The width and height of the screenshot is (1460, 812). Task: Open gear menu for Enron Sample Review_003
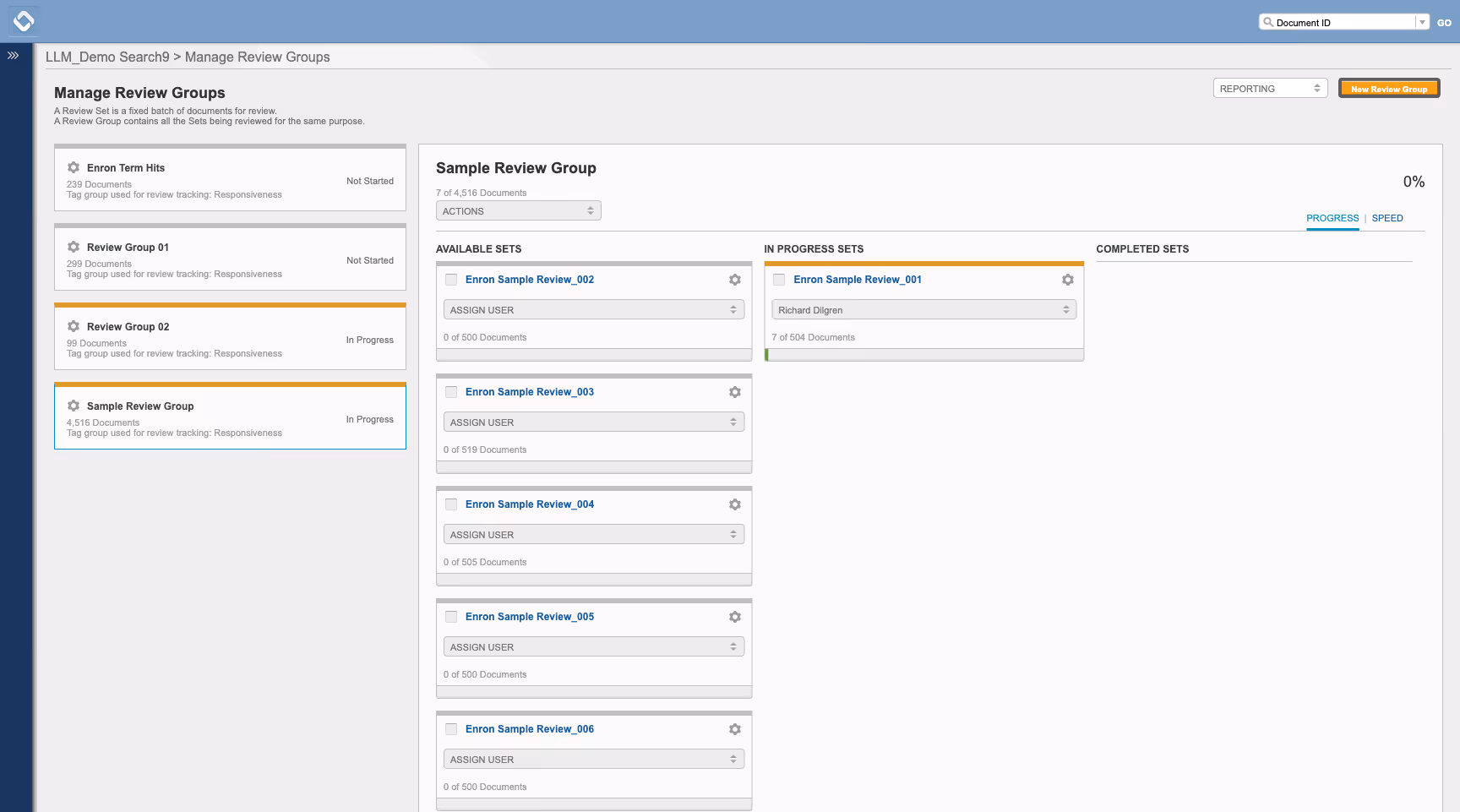pos(735,392)
